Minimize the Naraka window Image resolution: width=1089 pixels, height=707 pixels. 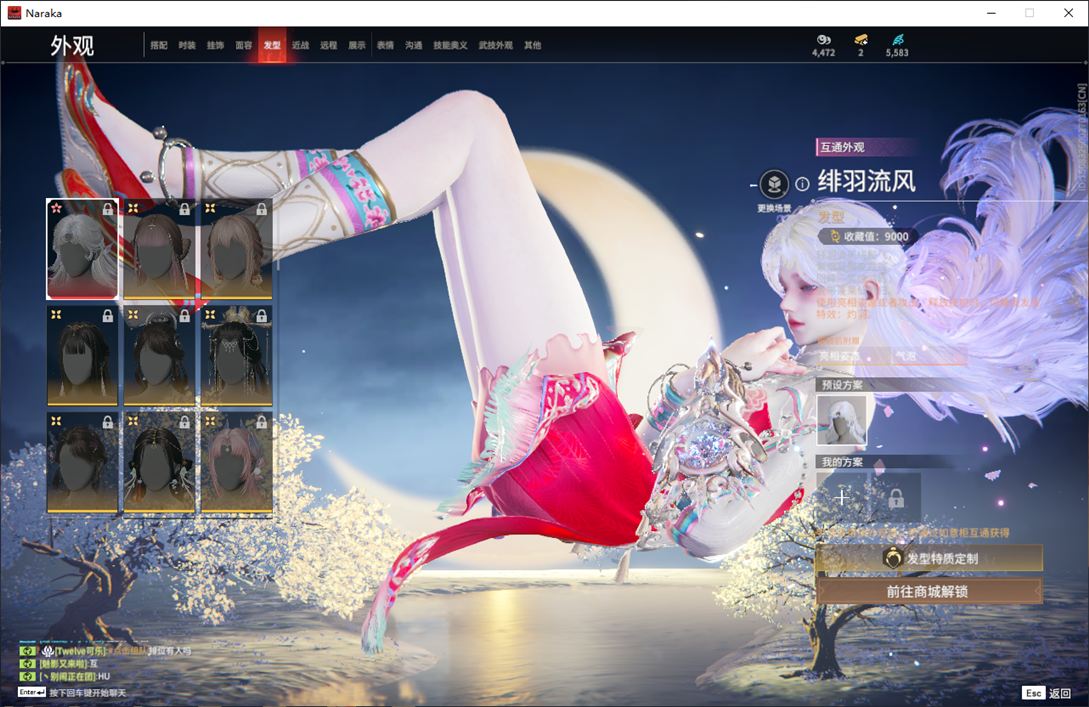pos(991,13)
